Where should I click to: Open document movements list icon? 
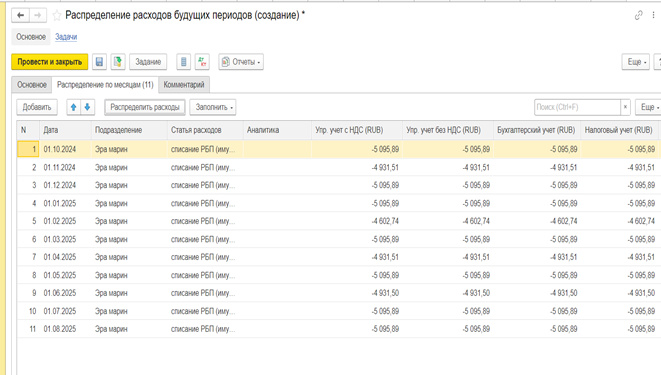(183, 62)
